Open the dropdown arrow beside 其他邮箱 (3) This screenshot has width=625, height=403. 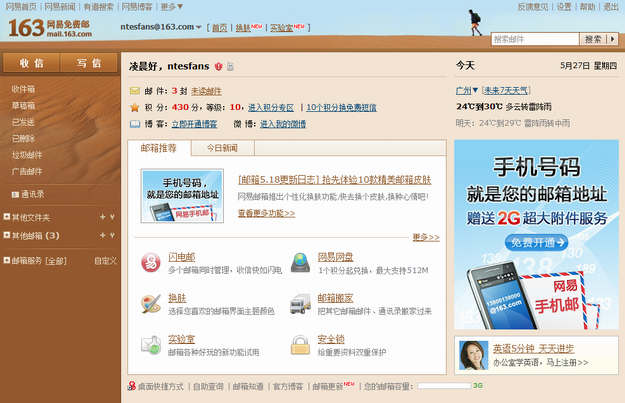pyautogui.click(x=112, y=235)
